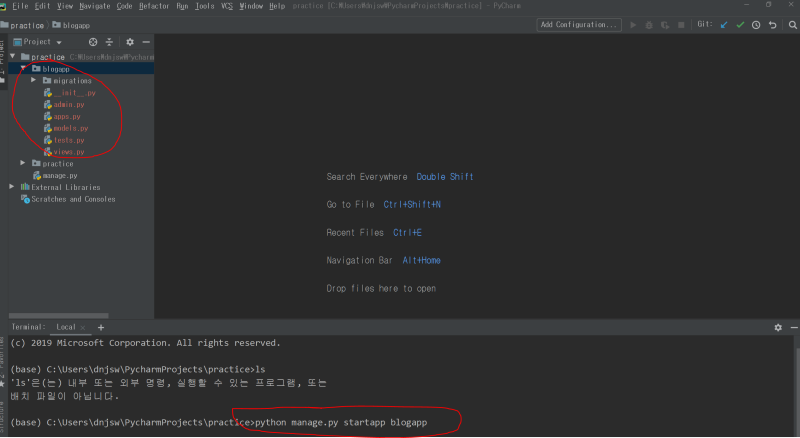
Task: Open the Project view dropdown
Action: point(37,42)
